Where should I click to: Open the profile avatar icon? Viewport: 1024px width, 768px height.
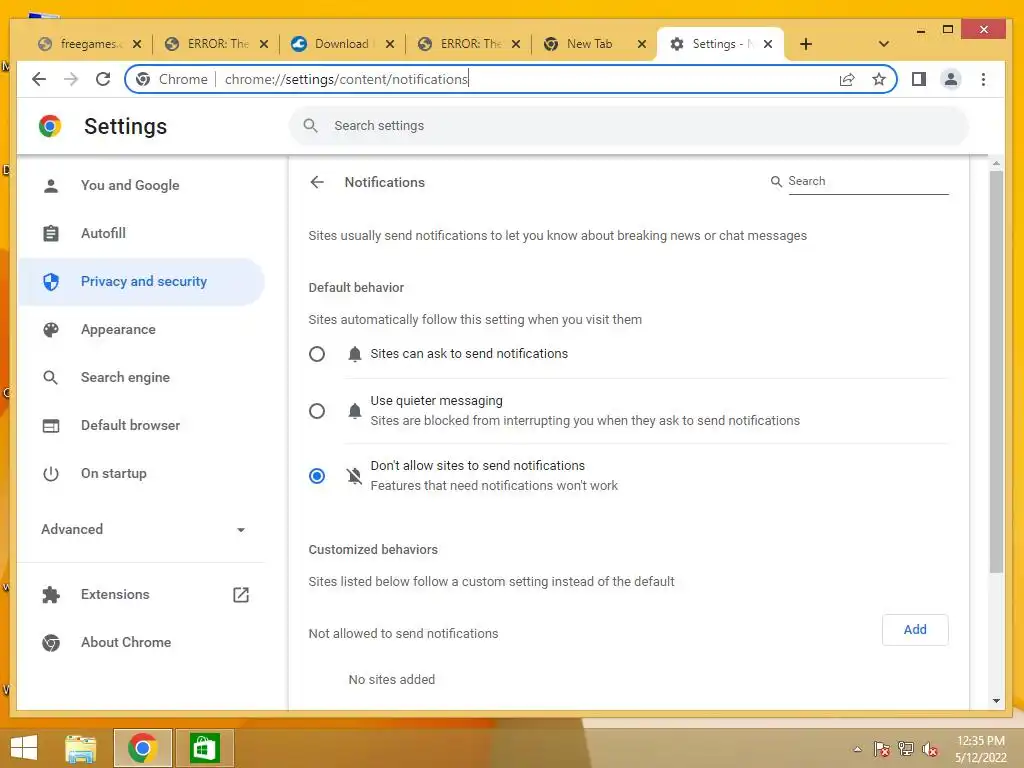click(951, 79)
